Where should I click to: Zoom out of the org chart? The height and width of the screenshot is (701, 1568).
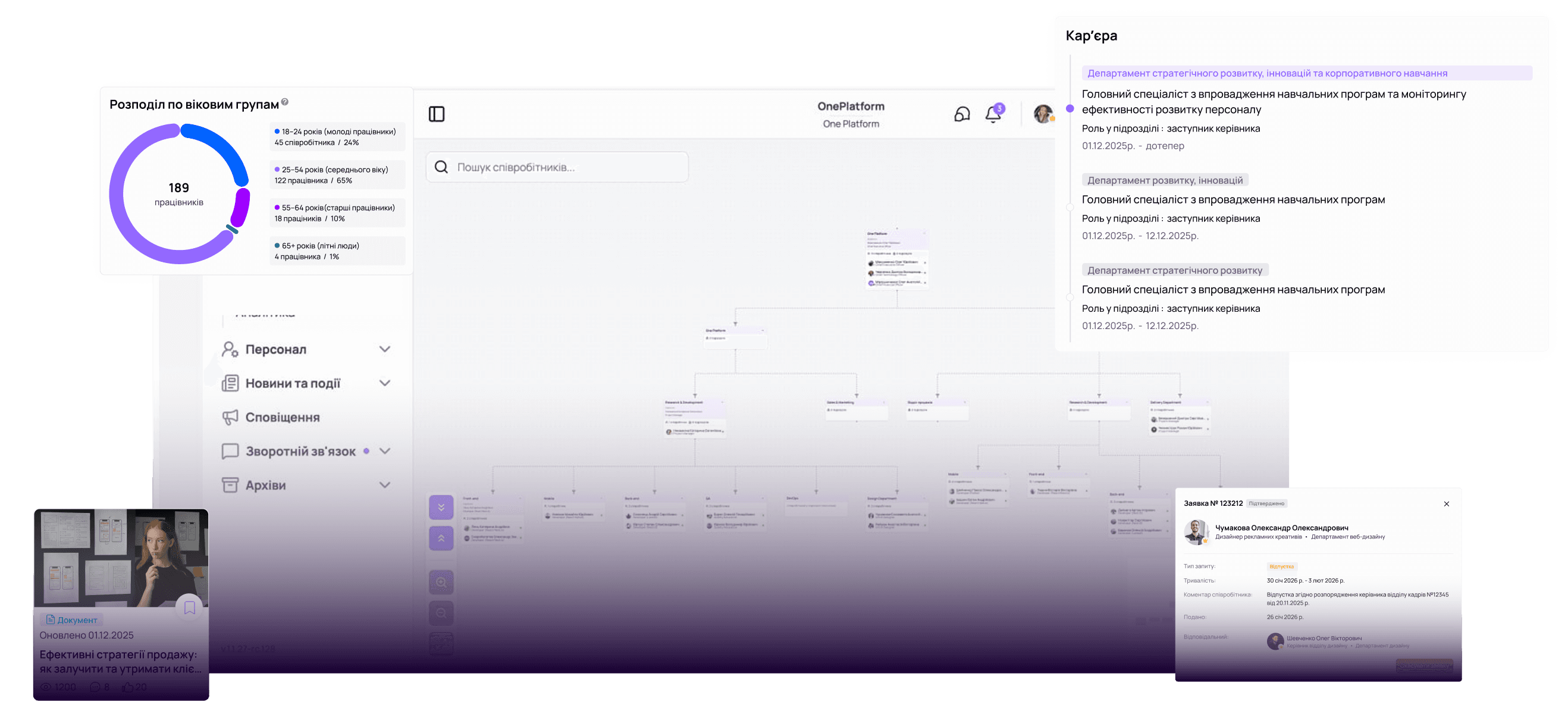(441, 613)
